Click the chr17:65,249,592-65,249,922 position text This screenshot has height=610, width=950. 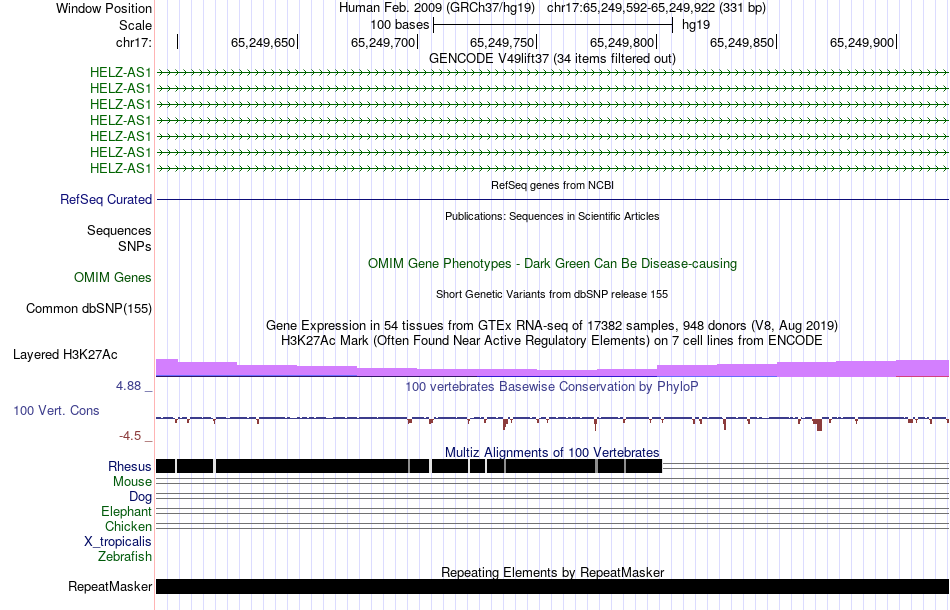click(x=656, y=8)
